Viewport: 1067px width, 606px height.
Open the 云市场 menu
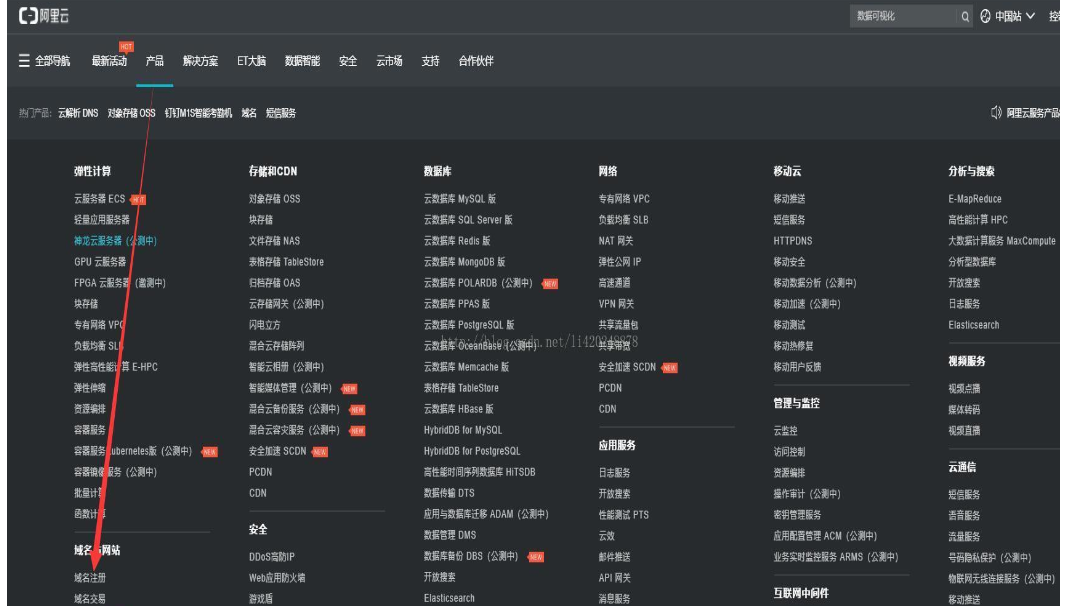click(389, 61)
